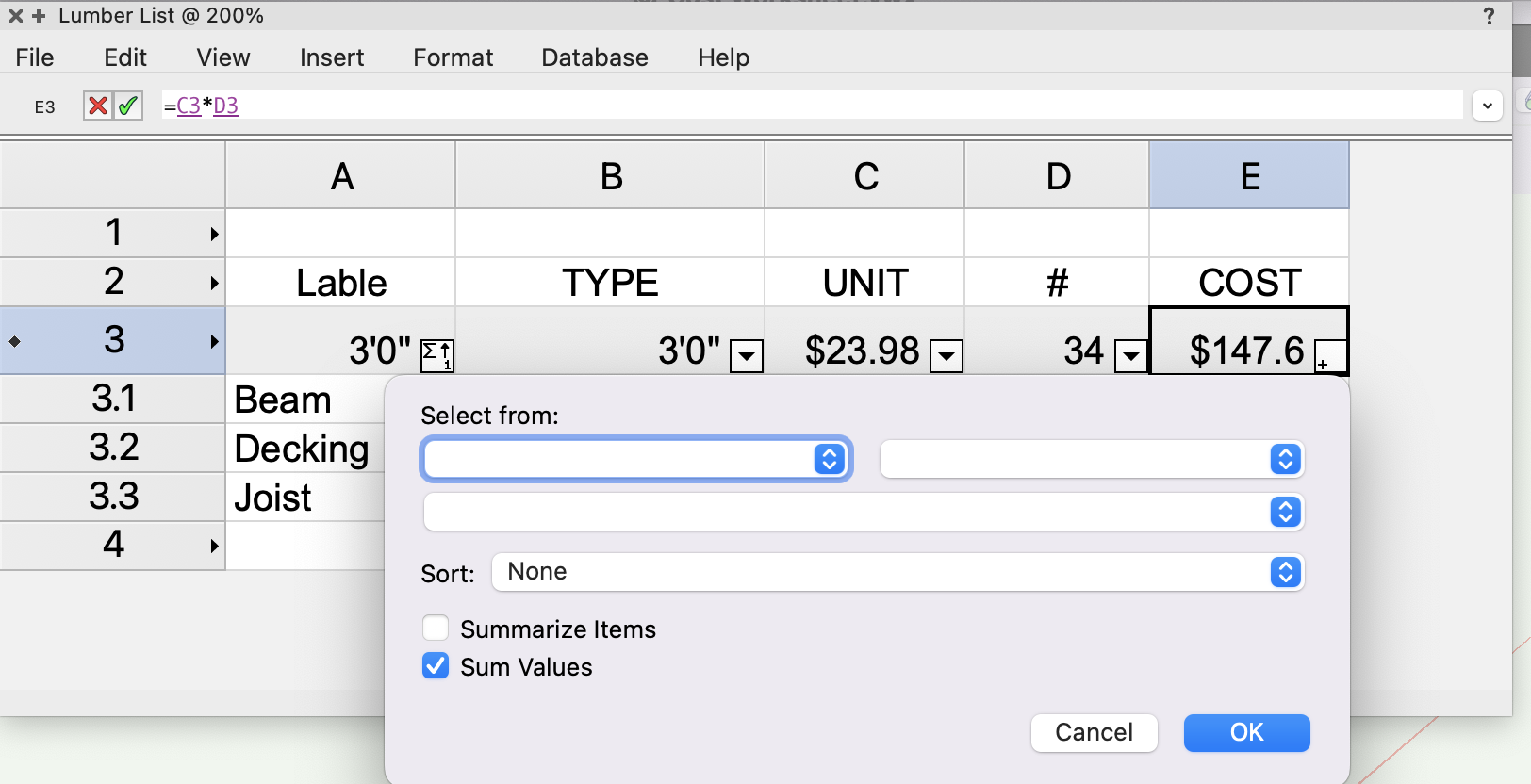
Task: Select highlighted column E header
Action: [x=1250, y=175]
